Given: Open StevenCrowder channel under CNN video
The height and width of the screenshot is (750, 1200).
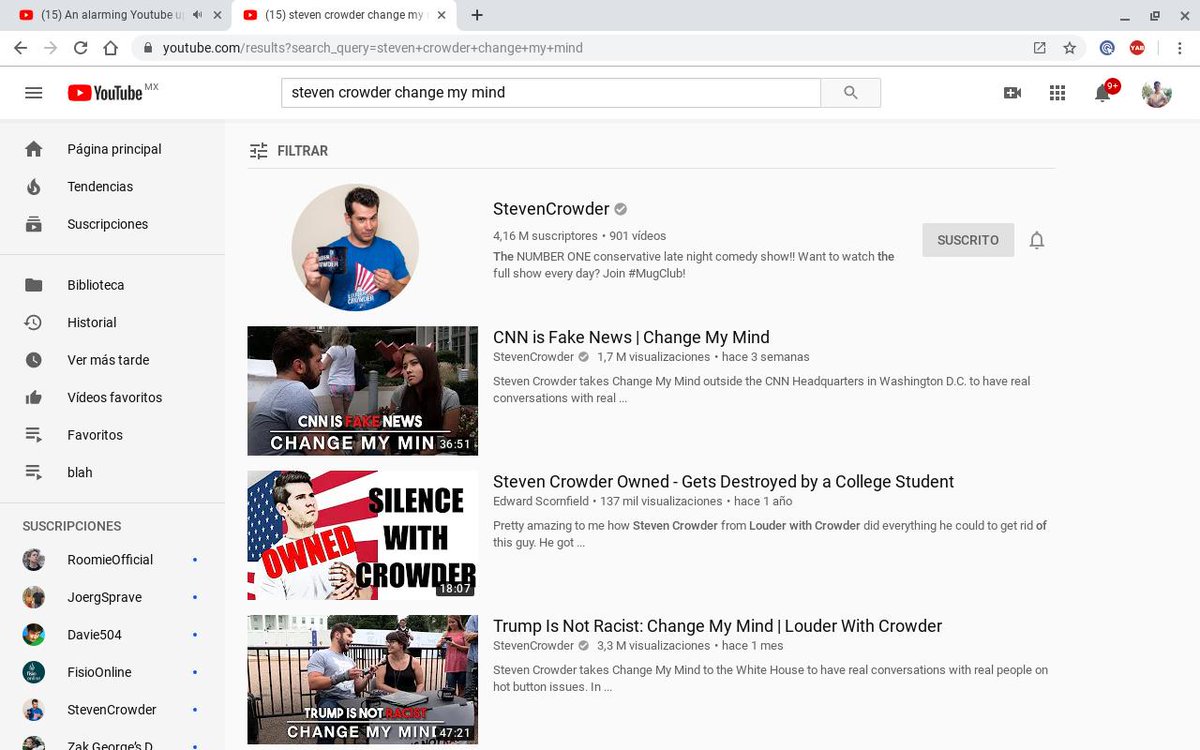Looking at the screenshot, I should tap(534, 357).
